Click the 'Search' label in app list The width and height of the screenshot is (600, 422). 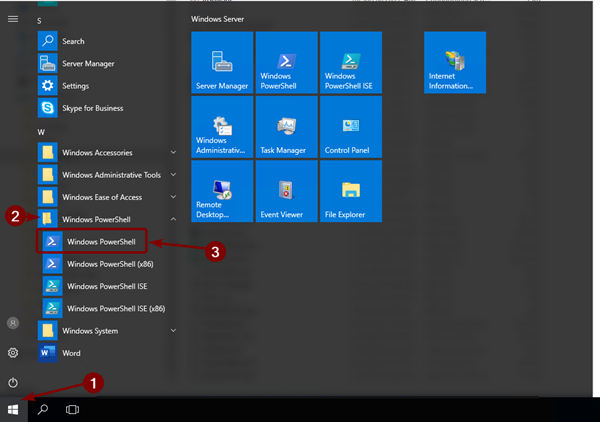(x=73, y=41)
